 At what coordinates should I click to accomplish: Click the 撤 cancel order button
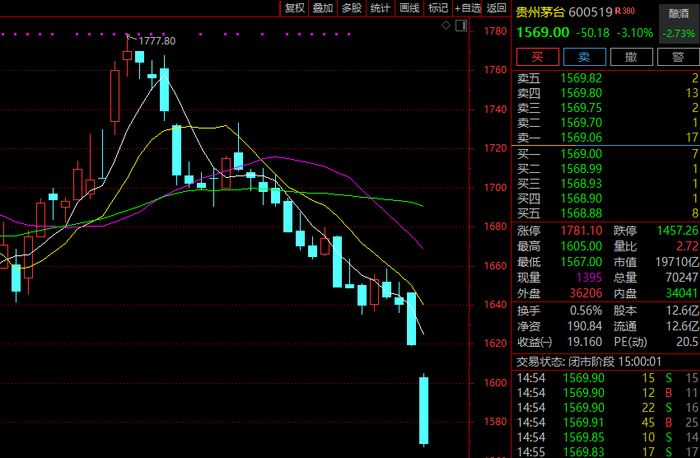point(631,57)
